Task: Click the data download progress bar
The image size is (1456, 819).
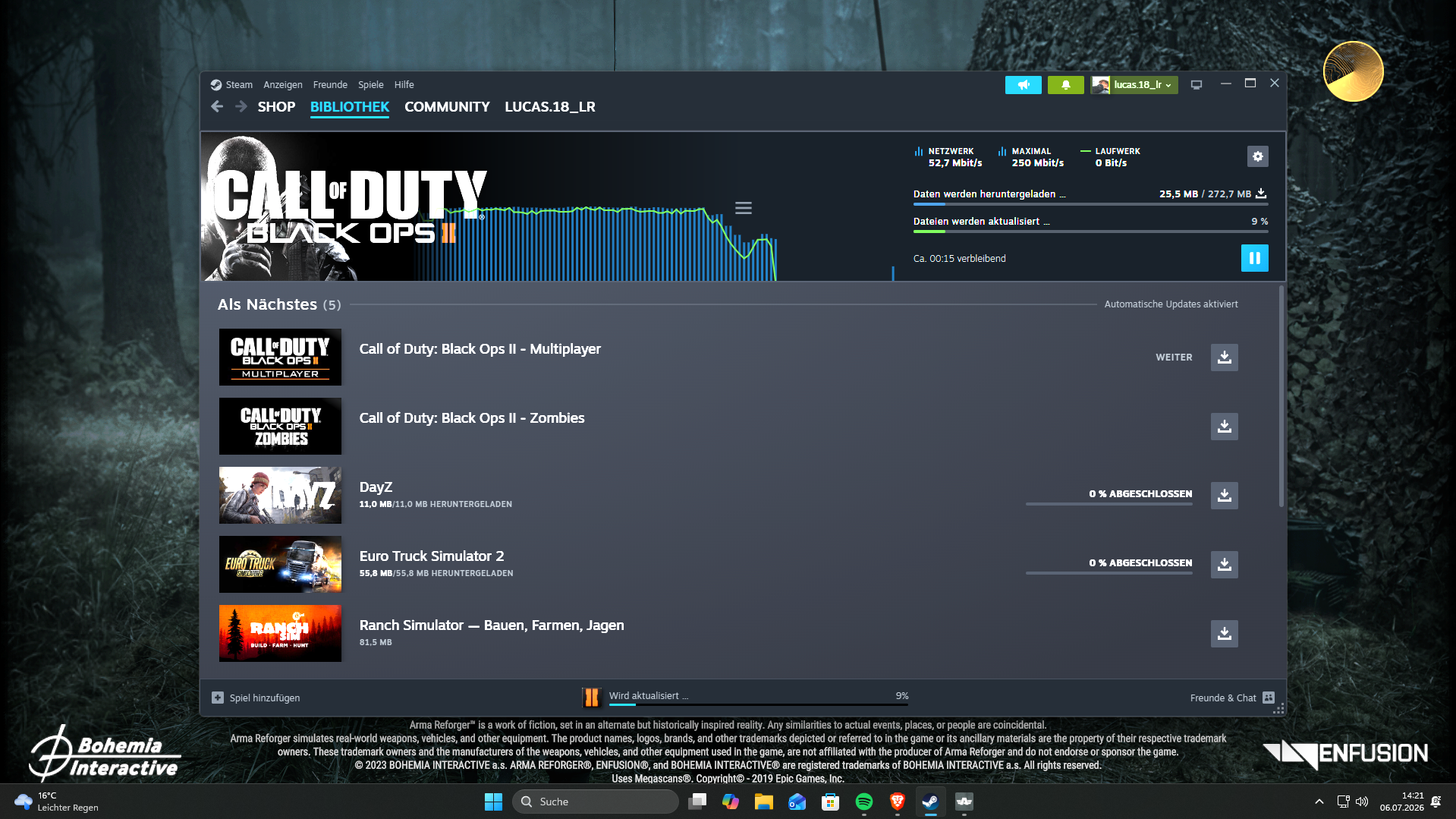Action: point(1090,204)
